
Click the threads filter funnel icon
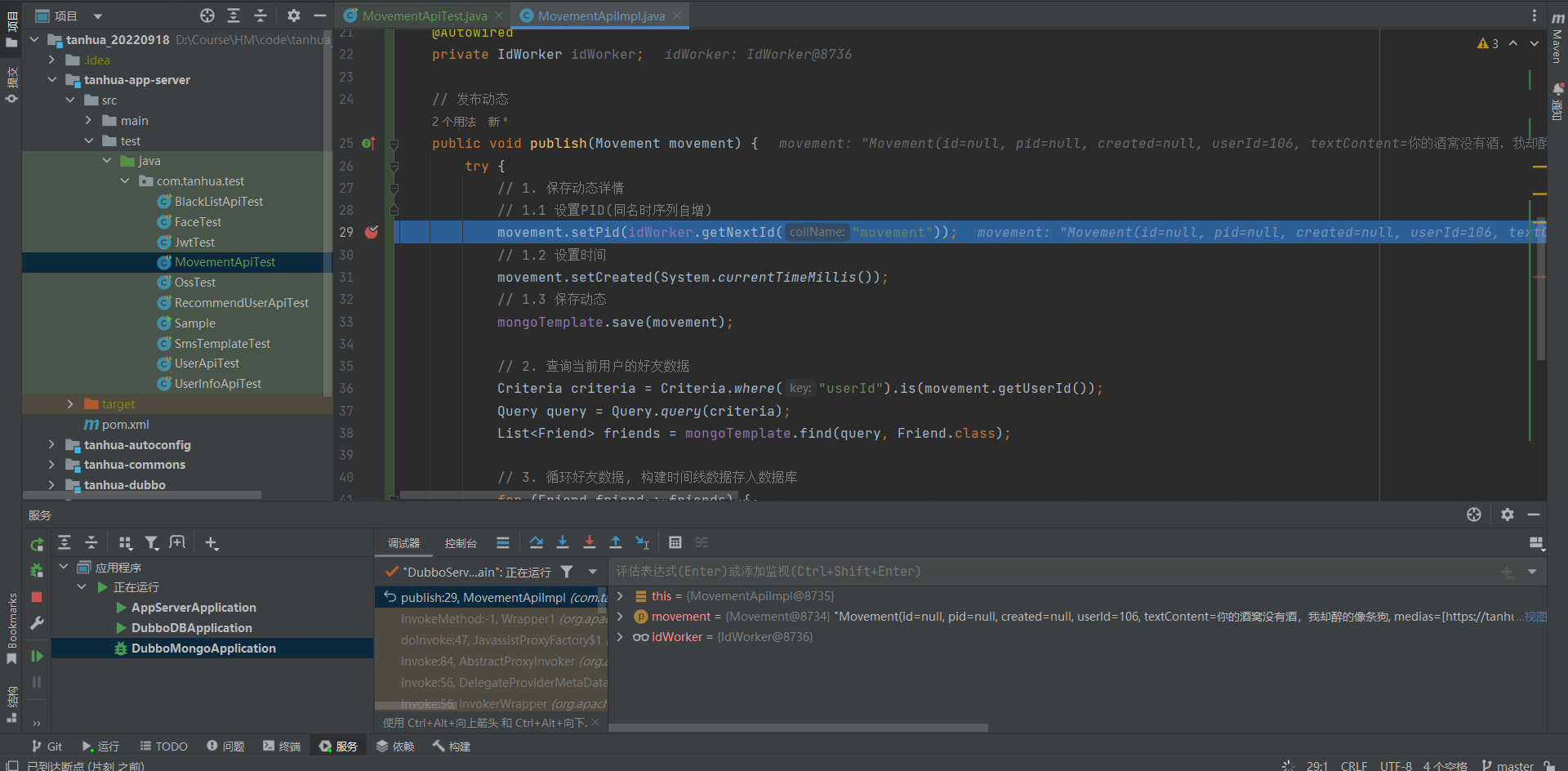click(567, 572)
